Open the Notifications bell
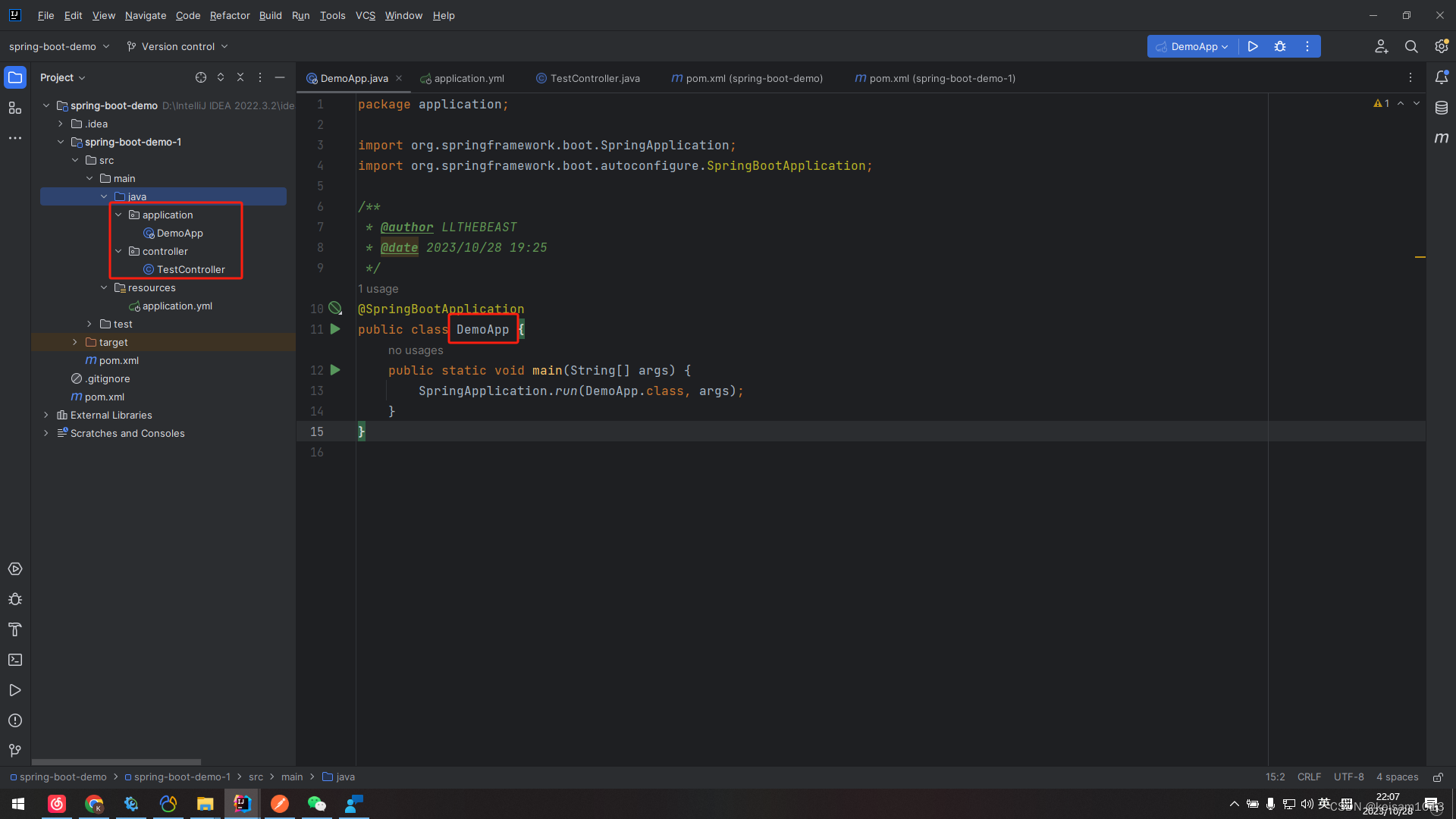 [1442, 77]
